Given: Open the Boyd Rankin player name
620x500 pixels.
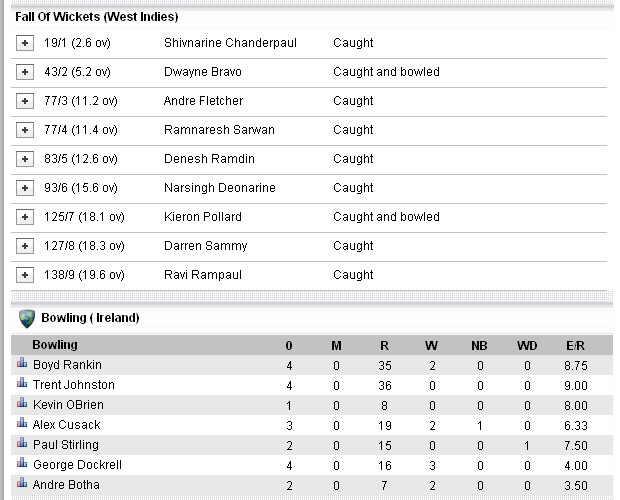Looking at the screenshot, I should click(x=67, y=365).
